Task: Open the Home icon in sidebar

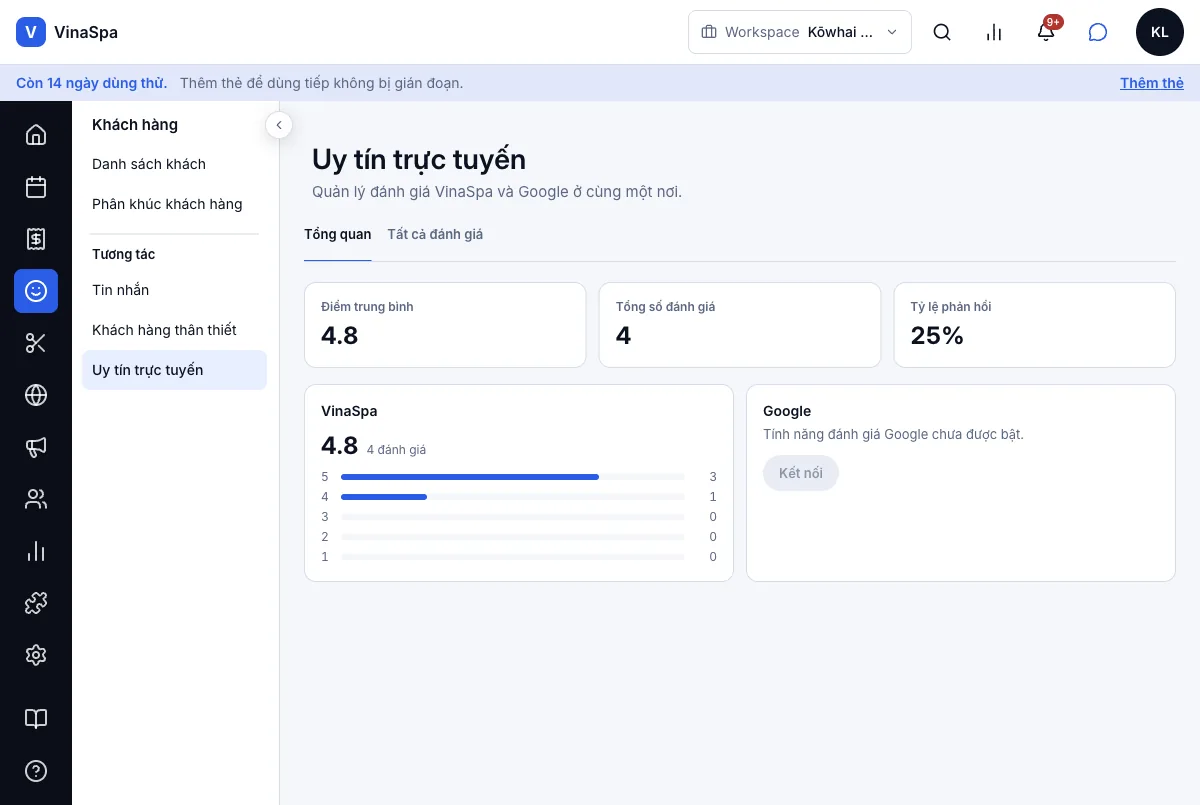Action: click(x=36, y=135)
